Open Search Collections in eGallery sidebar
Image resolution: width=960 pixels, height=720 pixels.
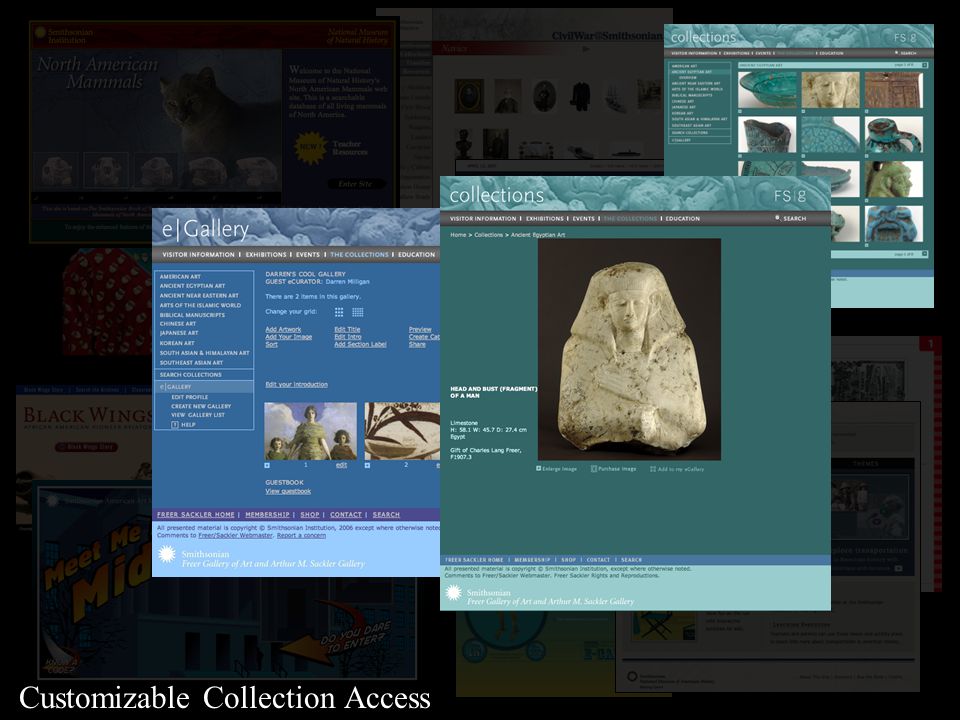(190, 375)
